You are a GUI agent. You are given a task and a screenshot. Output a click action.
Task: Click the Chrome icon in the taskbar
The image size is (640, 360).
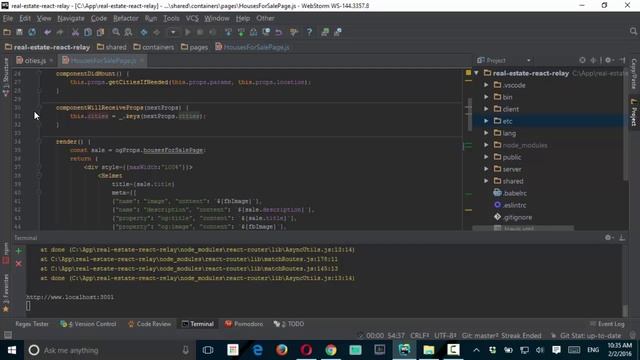(x=331, y=350)
